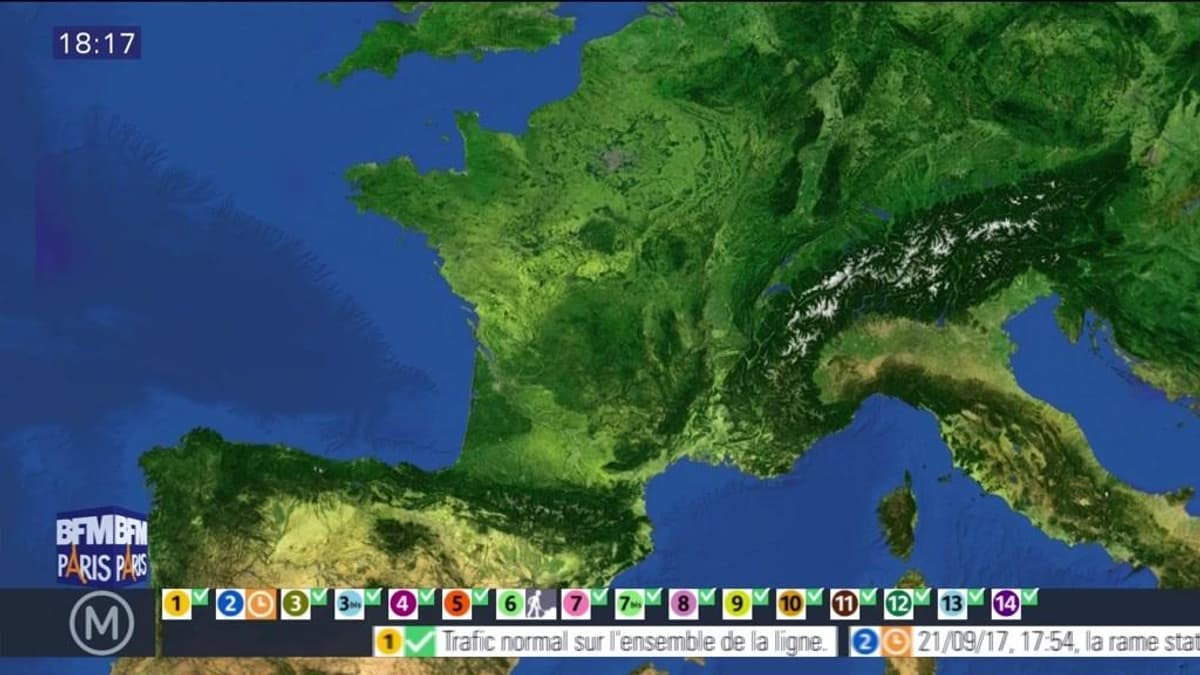Viewport: 1200px width, 675px height.
Task: Select metro line 11 brown badge
Action: (846, 603)
